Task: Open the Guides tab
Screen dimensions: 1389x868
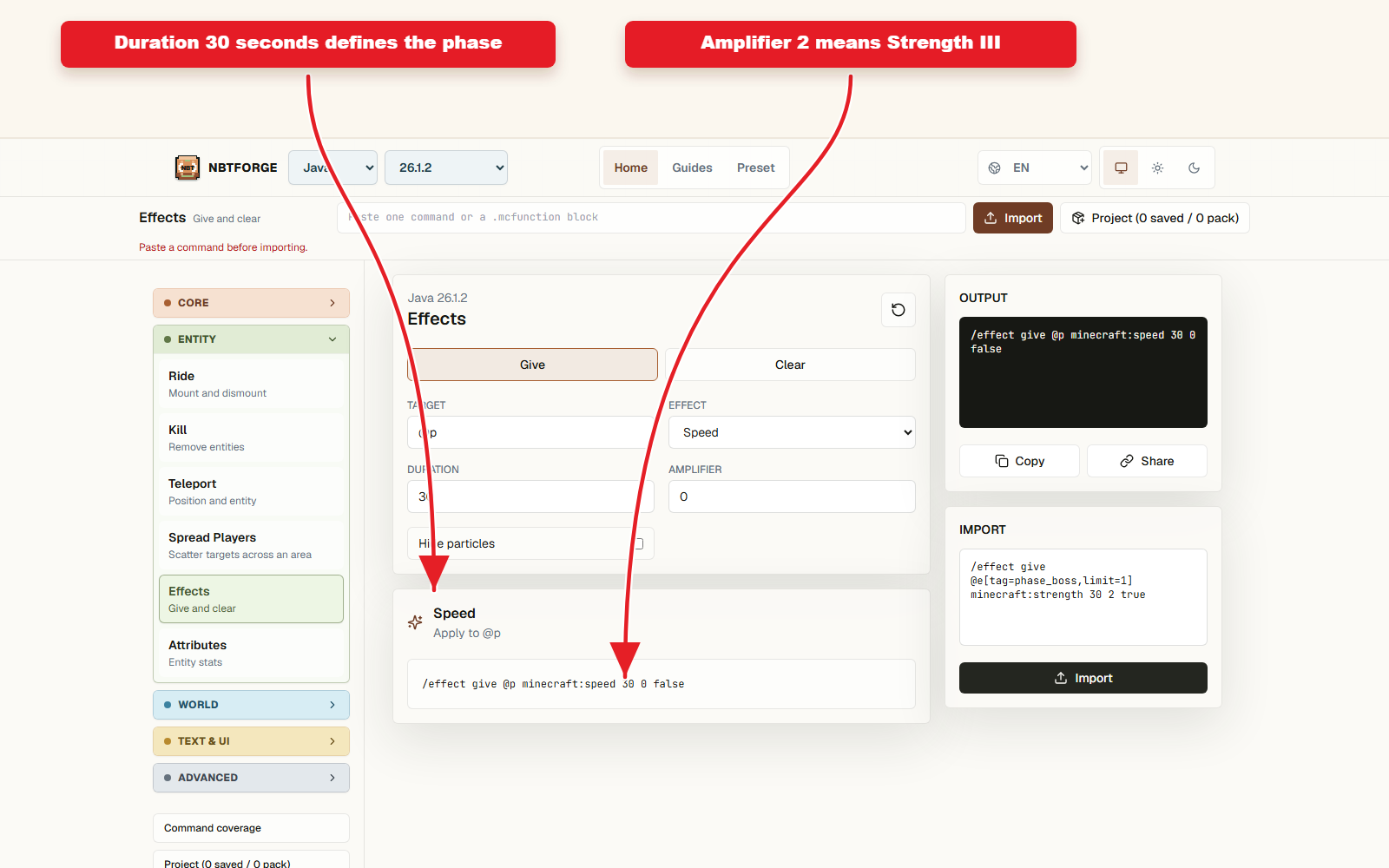Action: 692,168
